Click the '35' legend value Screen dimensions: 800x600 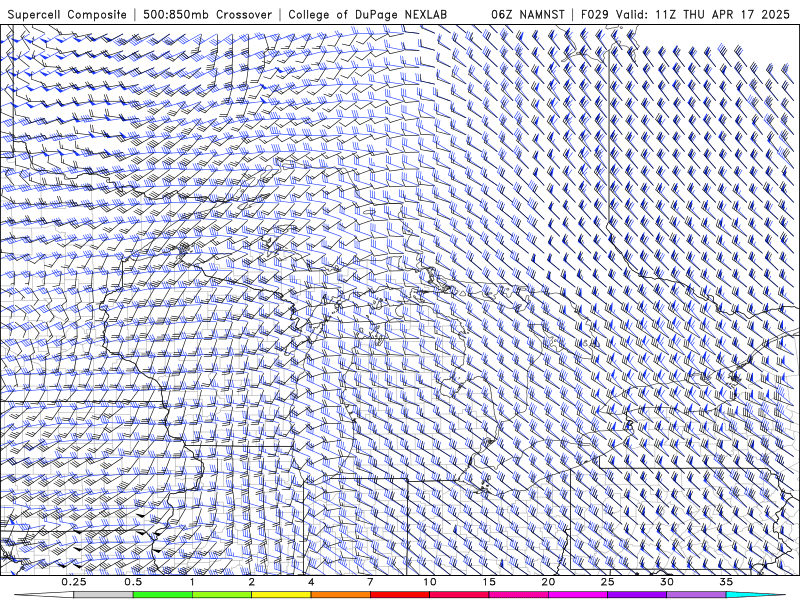click(x=726, y=582)
